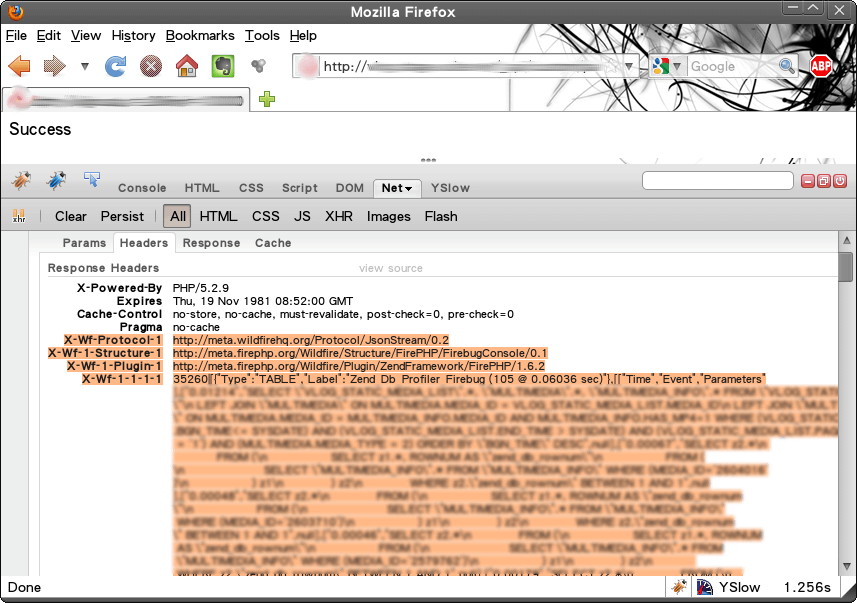857x603 pixels.
Task: Minimize Firebug with the red minus icon
Action: point(808,181)
